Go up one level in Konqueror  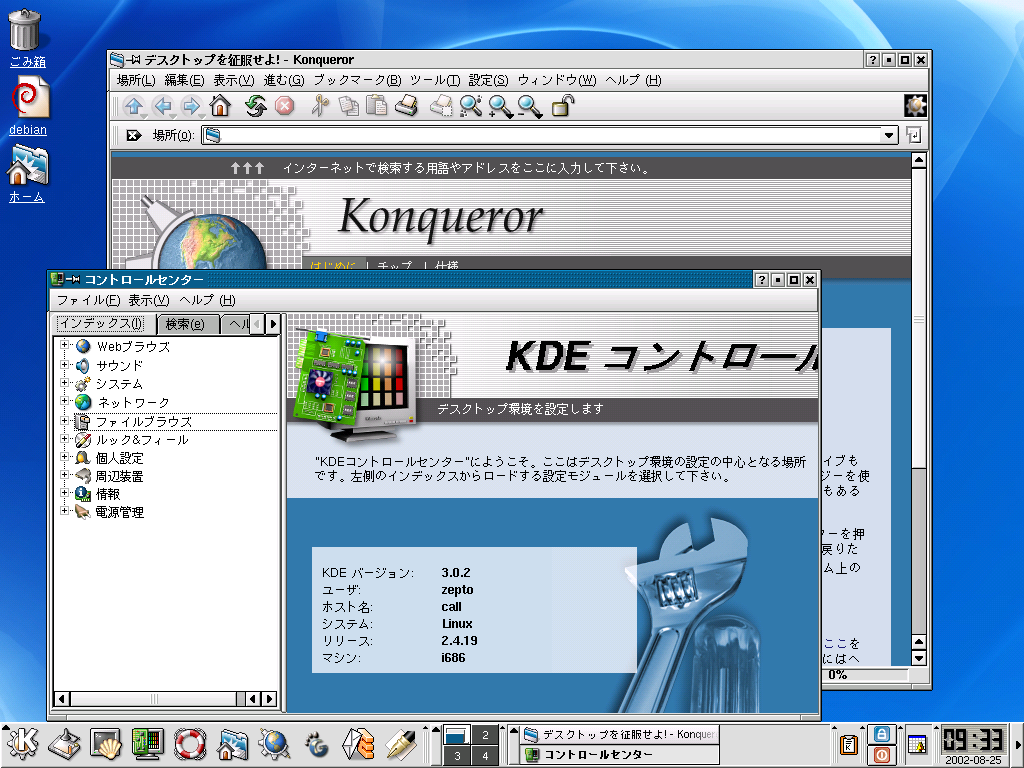click(x=133, y=106)
